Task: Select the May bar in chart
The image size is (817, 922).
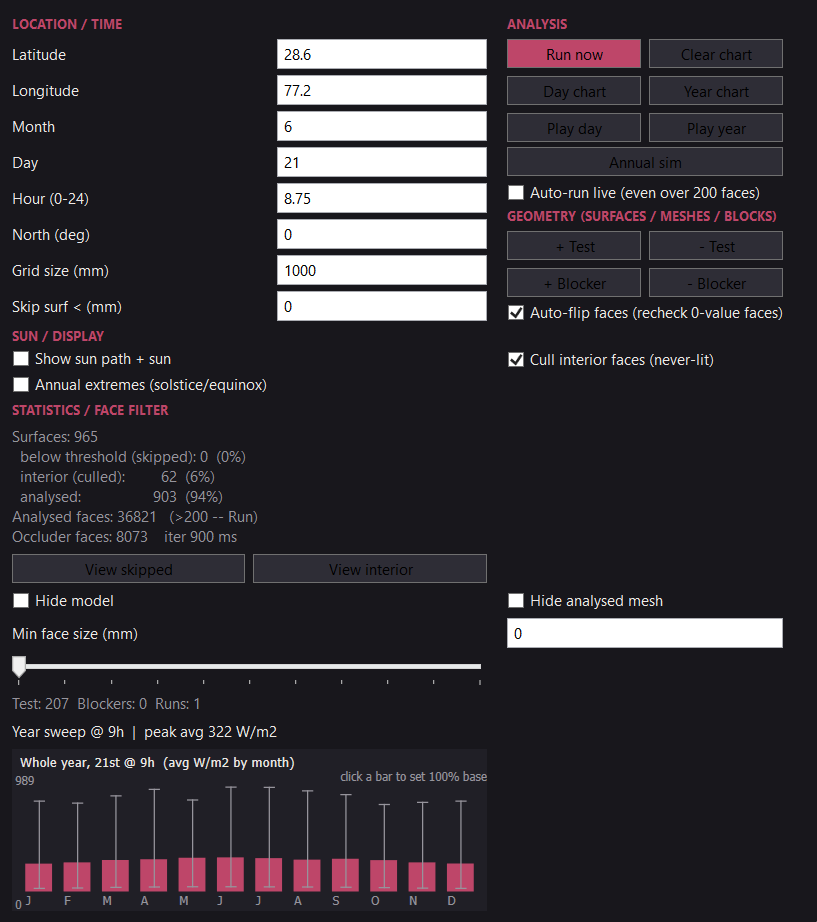Action: coord(192,874)
